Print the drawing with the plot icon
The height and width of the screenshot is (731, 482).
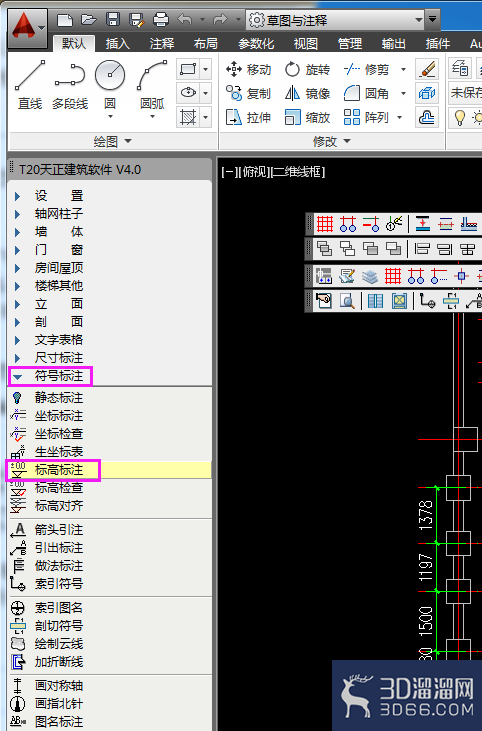[x=161, y=20]
